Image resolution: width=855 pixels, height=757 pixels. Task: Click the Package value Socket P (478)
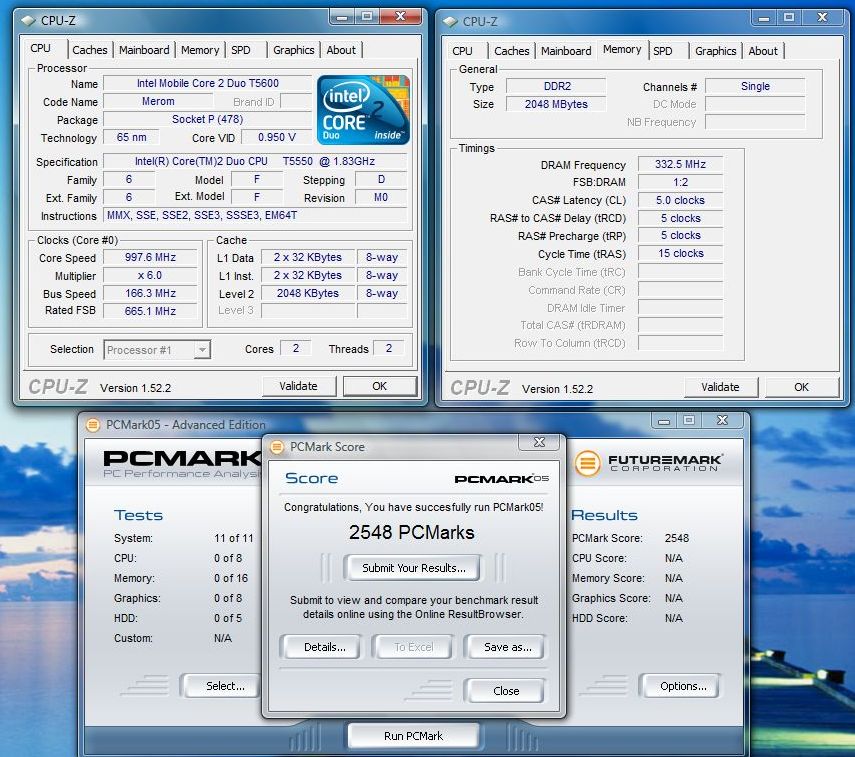coord(207,119)
